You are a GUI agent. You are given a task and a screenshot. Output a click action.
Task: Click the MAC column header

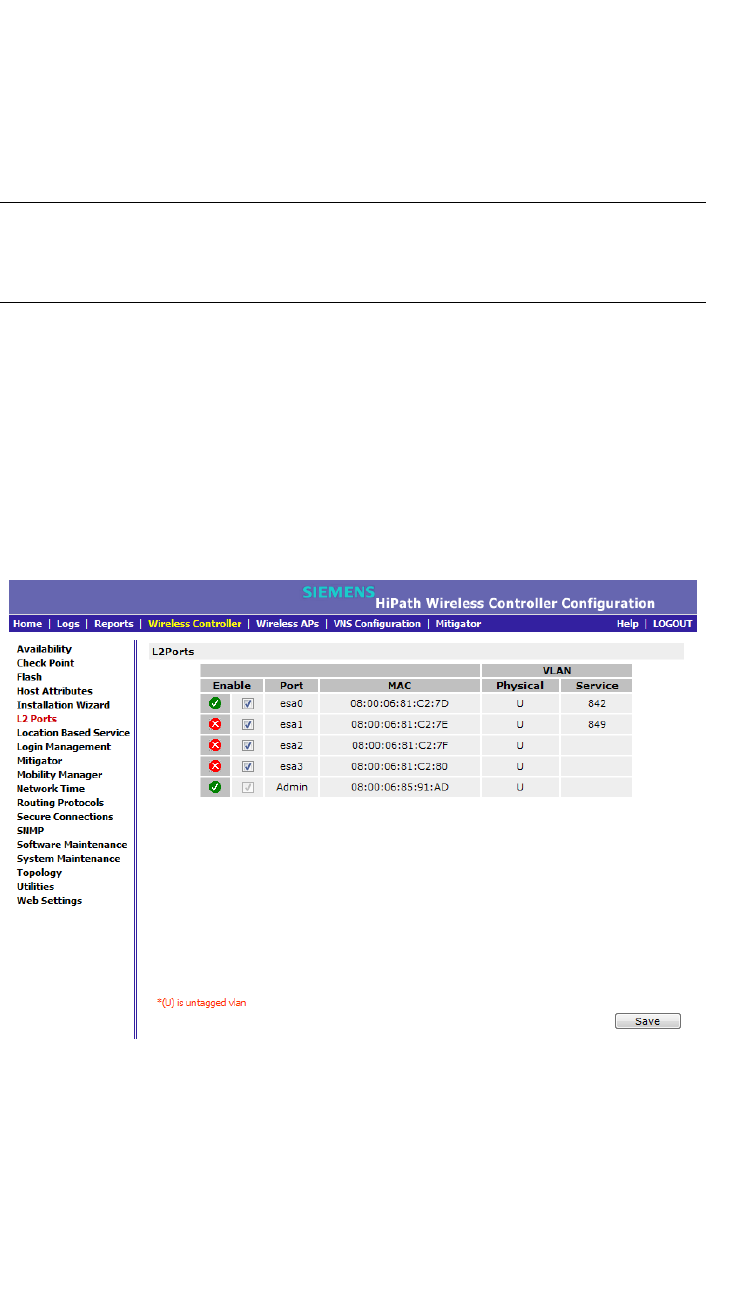coord(400,686)
